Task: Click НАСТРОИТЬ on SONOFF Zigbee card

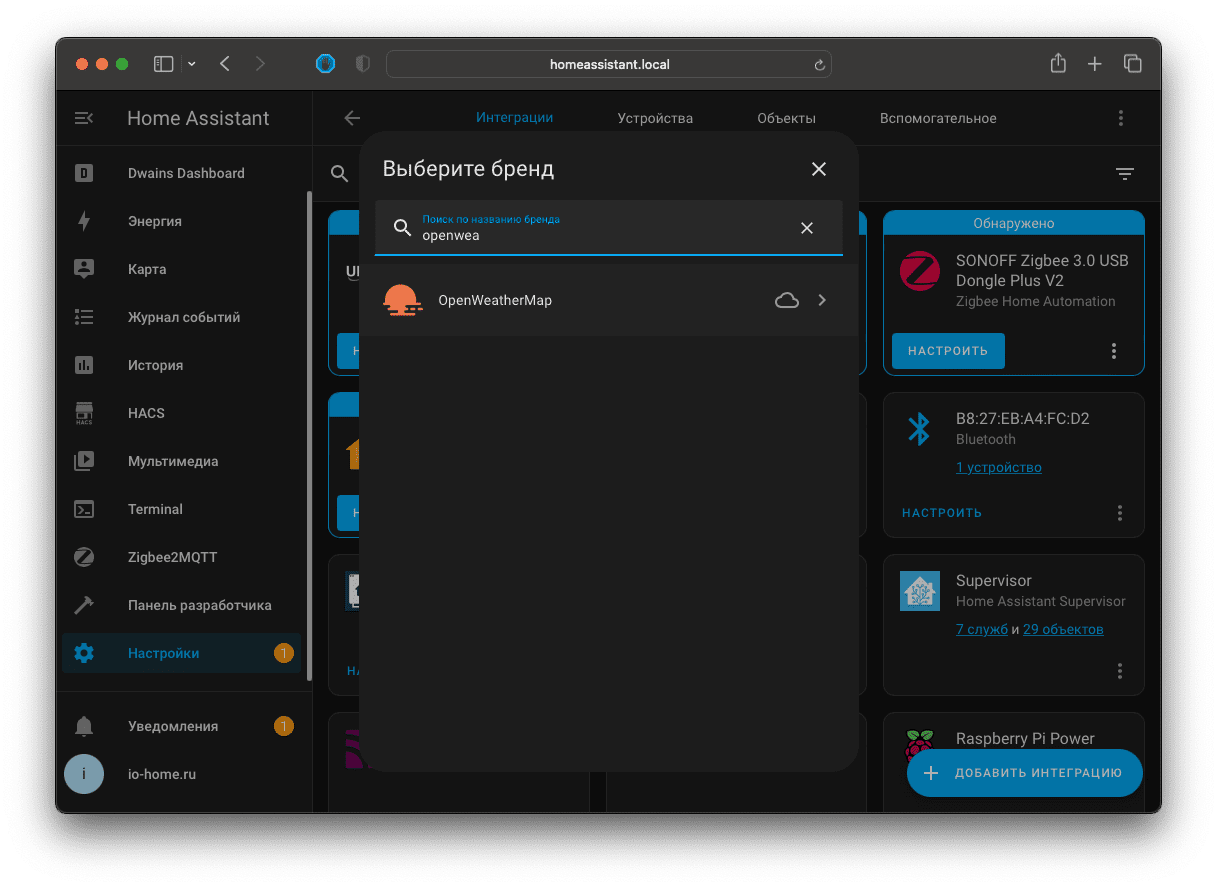Action: [948, 351]
